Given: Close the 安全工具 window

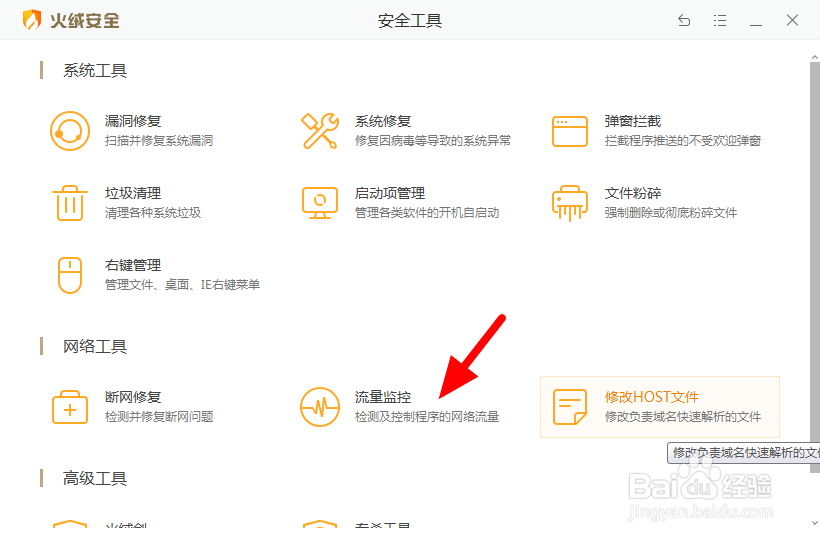Looking at the screenshot, I should tap(792, 20).
